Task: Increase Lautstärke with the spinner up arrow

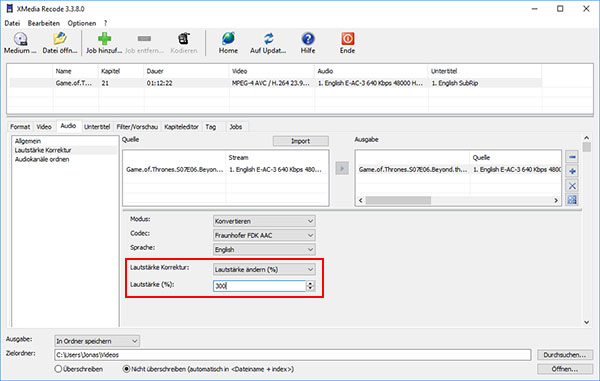Action: coord(311,283)
